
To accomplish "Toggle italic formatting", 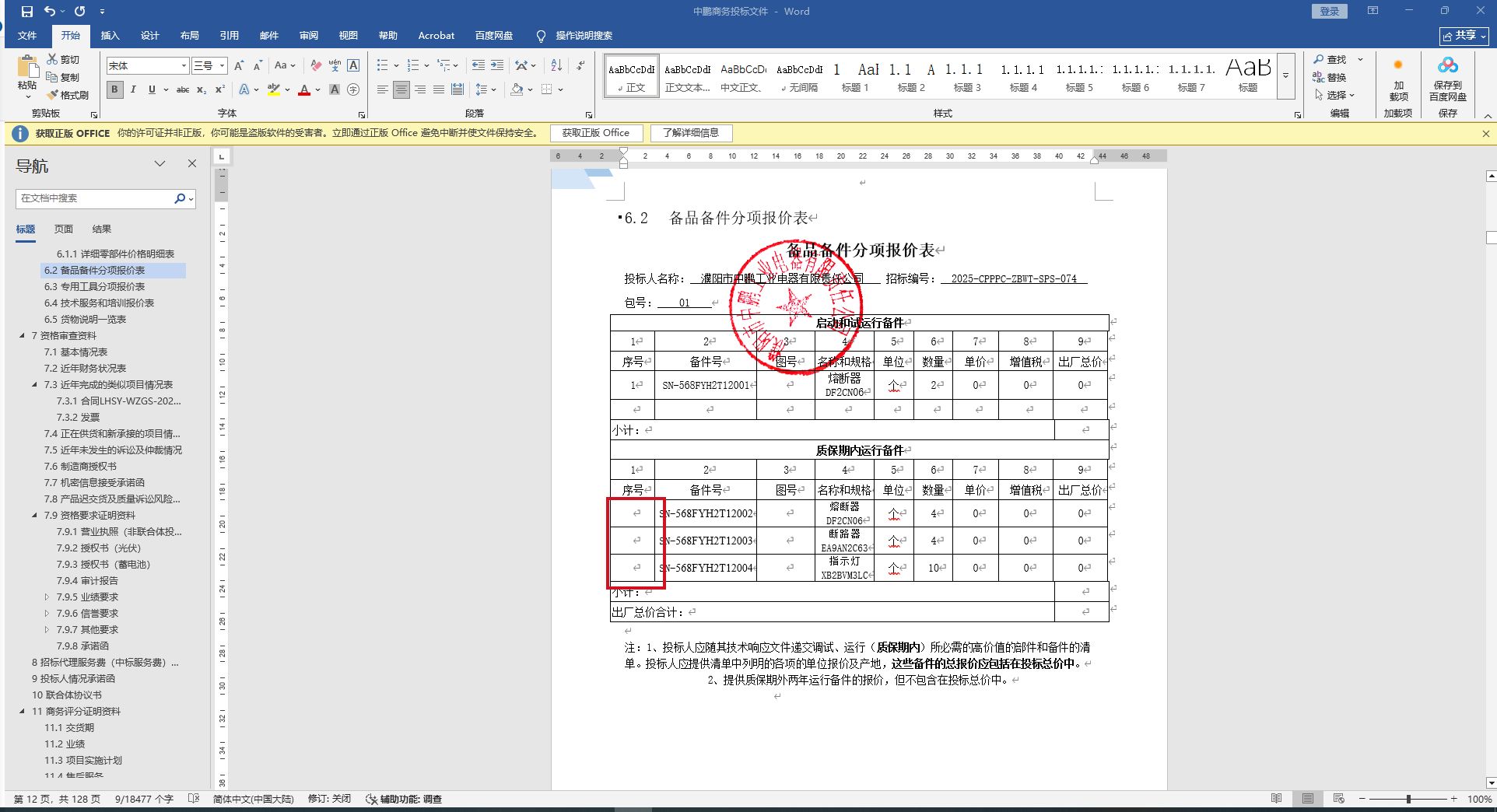I will pos(133,90).
